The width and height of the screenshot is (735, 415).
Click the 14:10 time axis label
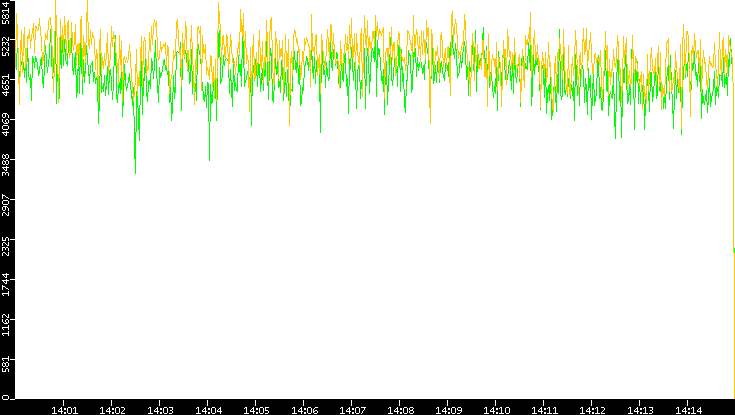tap(497, 410)
